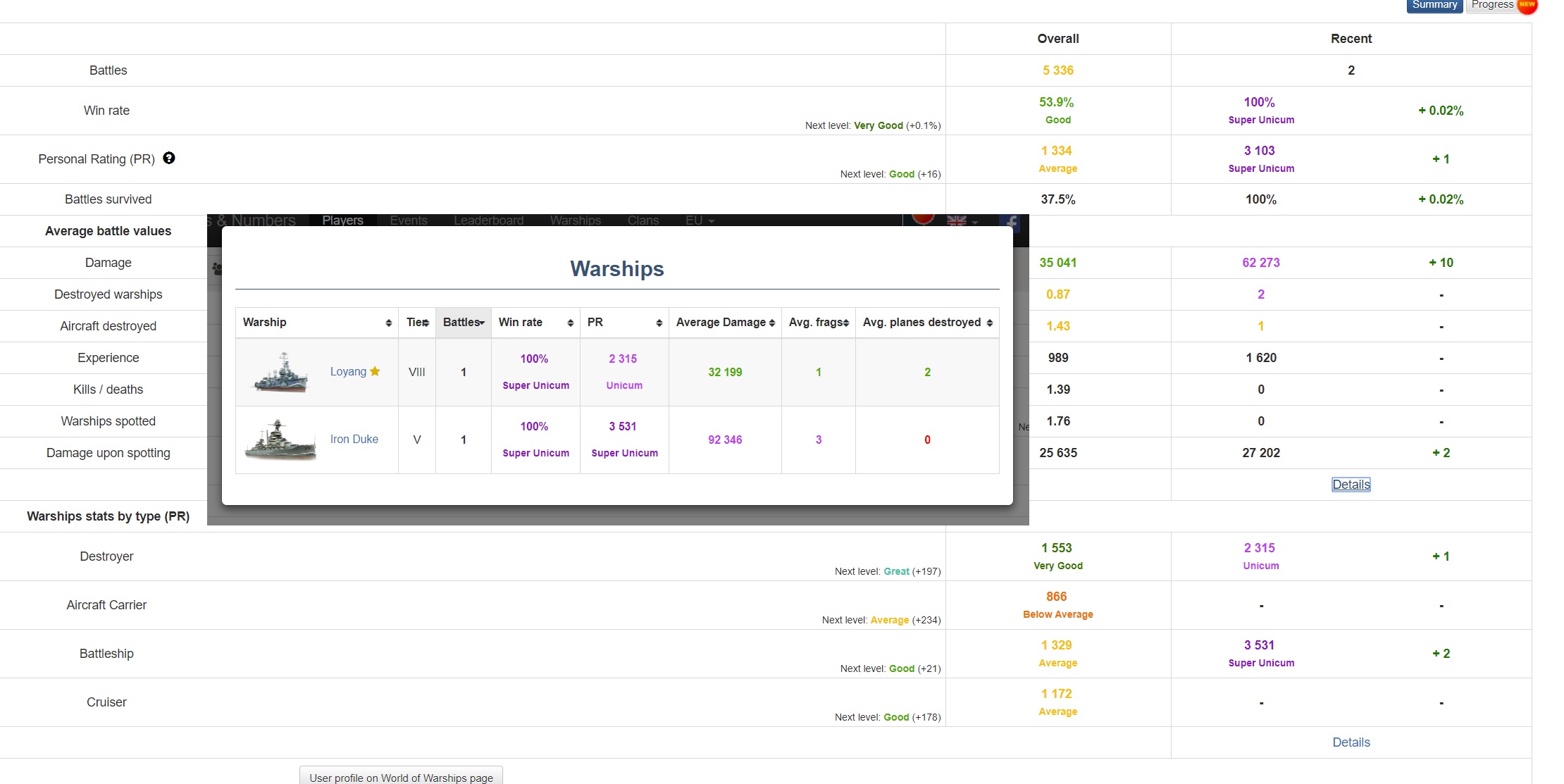Switch to the Summary tab
Screen dimensions: 1564x784
1434,6
